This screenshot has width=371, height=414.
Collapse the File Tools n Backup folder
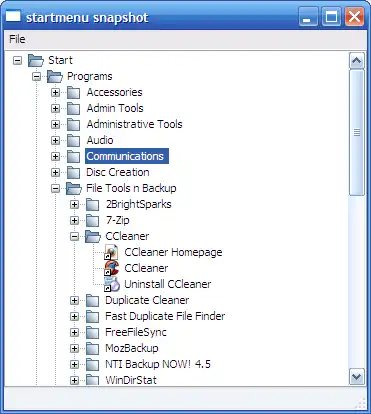55,188
